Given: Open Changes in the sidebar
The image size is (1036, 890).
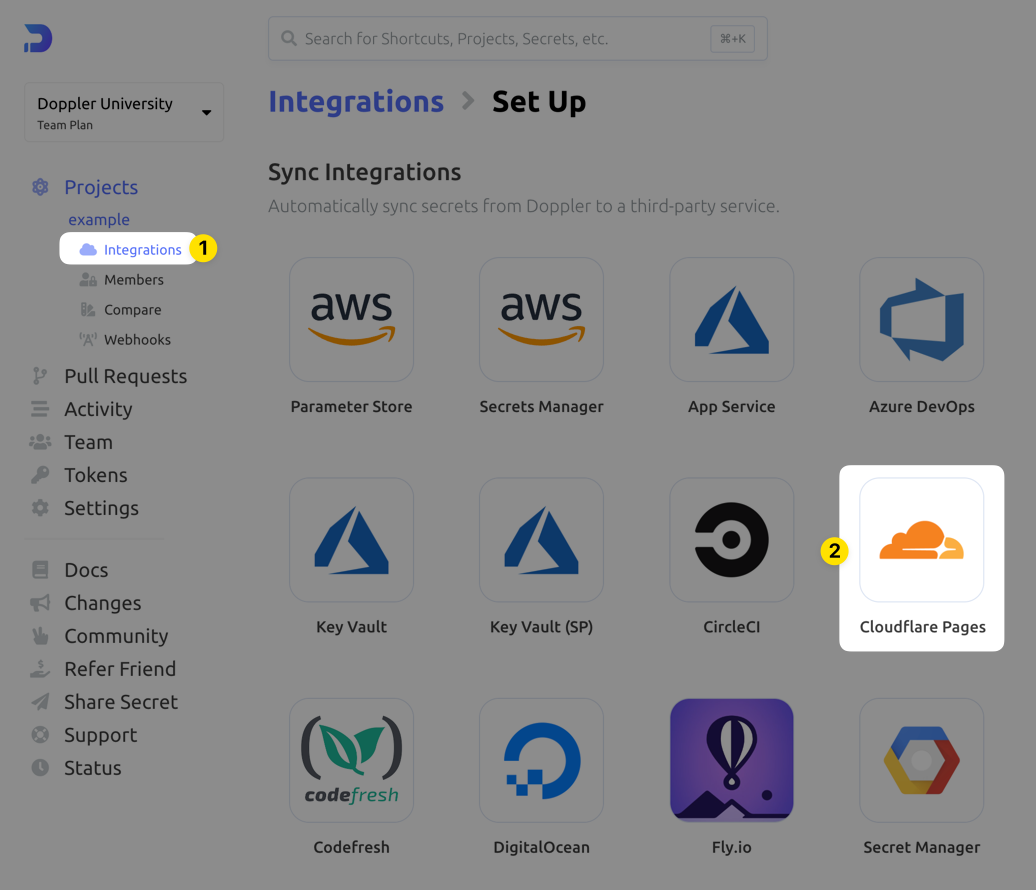Looking at the screenshot, I should coord(102,603).
